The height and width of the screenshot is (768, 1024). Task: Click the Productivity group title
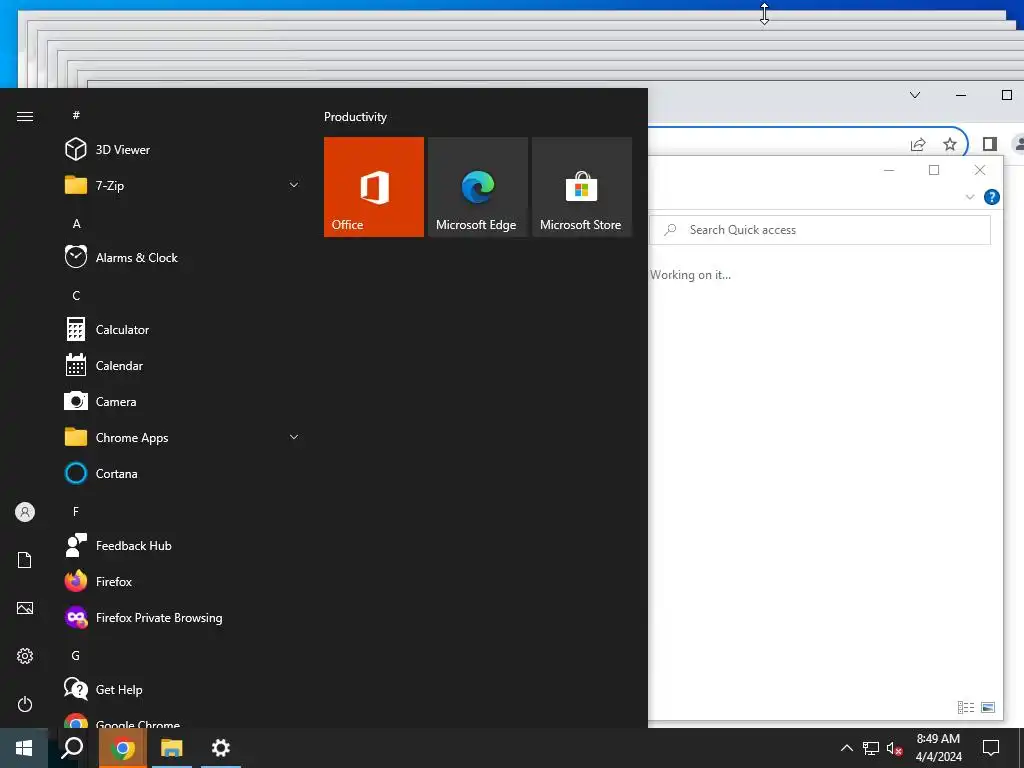point(355,117)
